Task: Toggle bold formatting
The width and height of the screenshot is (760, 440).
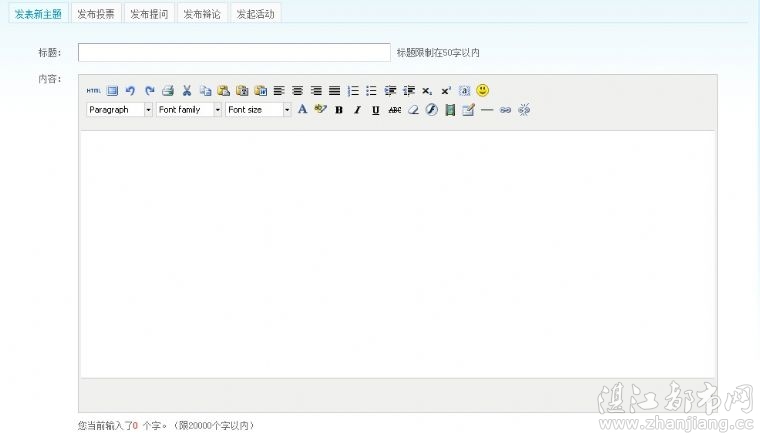Action: click(x=339, y=110)
